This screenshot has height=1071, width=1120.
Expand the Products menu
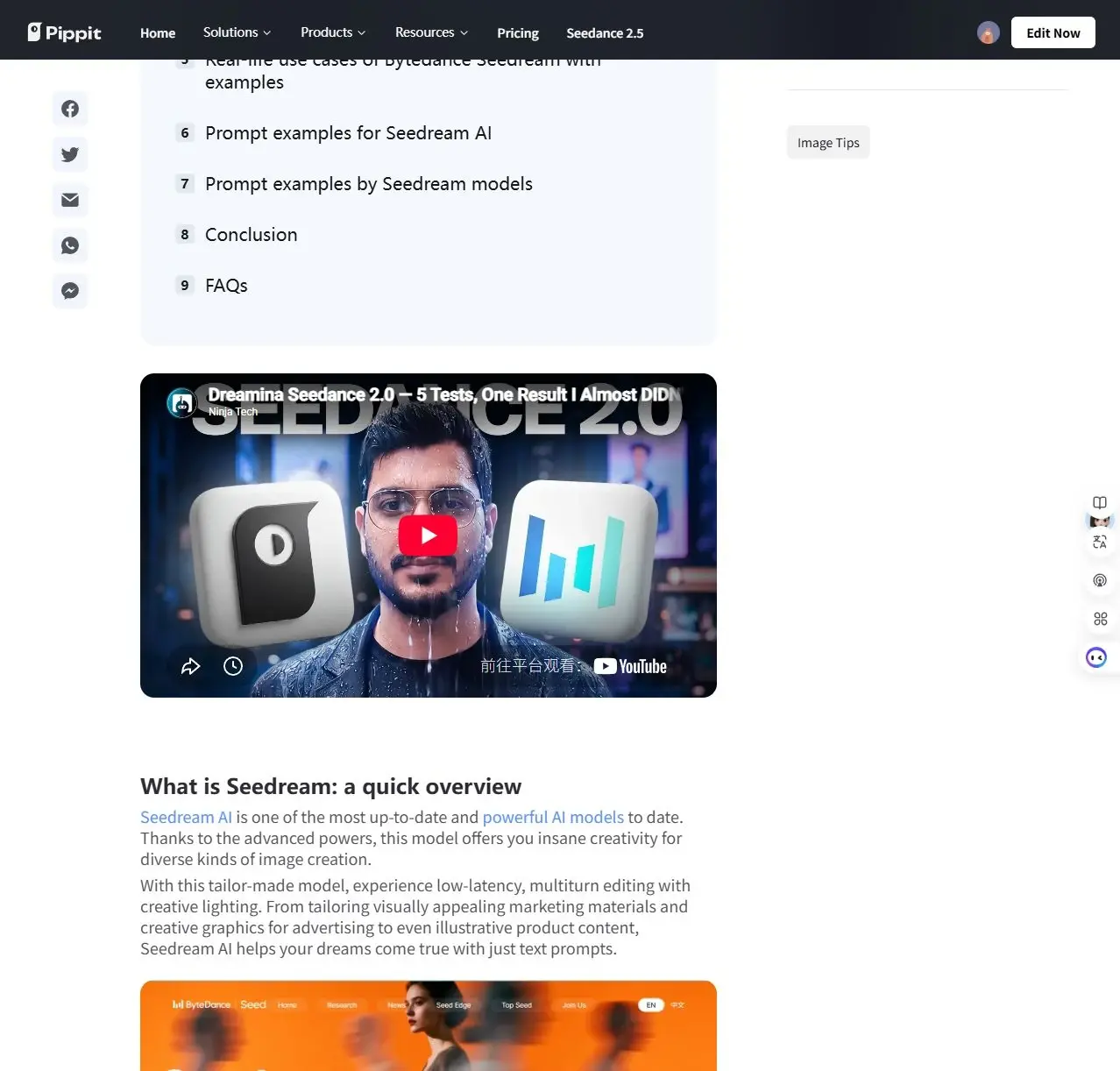click(333, 32)
